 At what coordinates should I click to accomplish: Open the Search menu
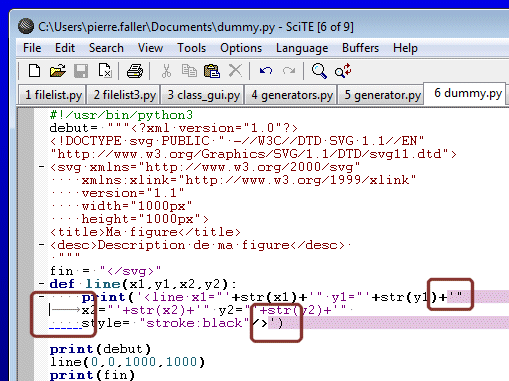[106, 48]
